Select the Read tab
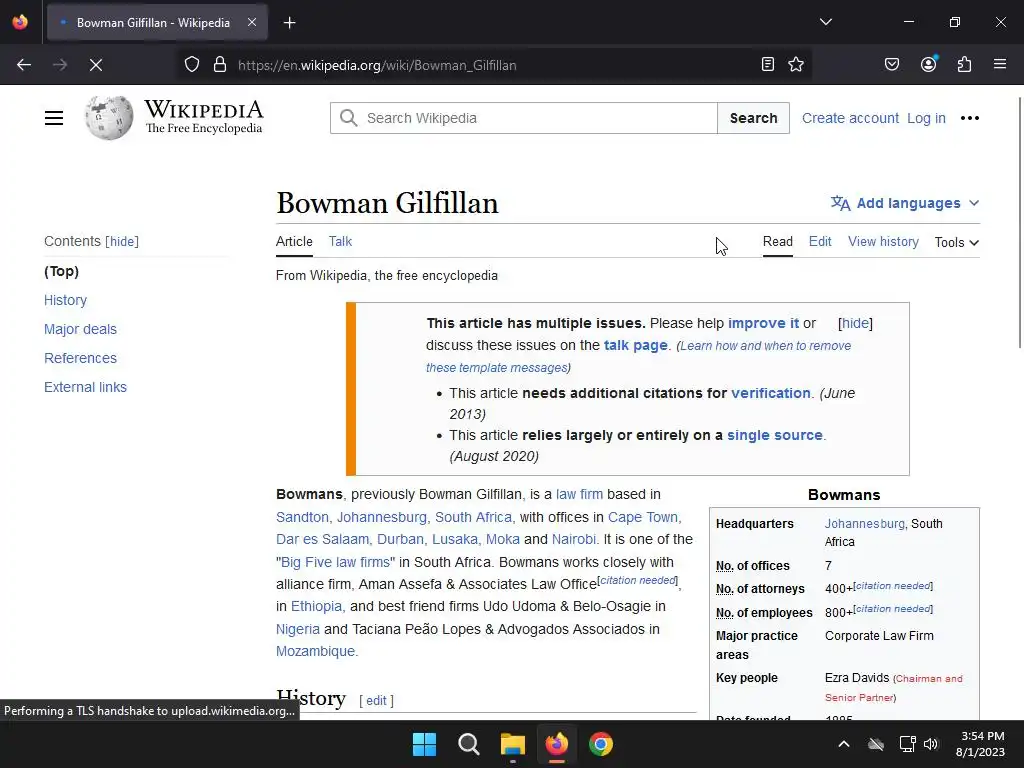This screenshot has height=768, width=1024. [x=778, y=242]
